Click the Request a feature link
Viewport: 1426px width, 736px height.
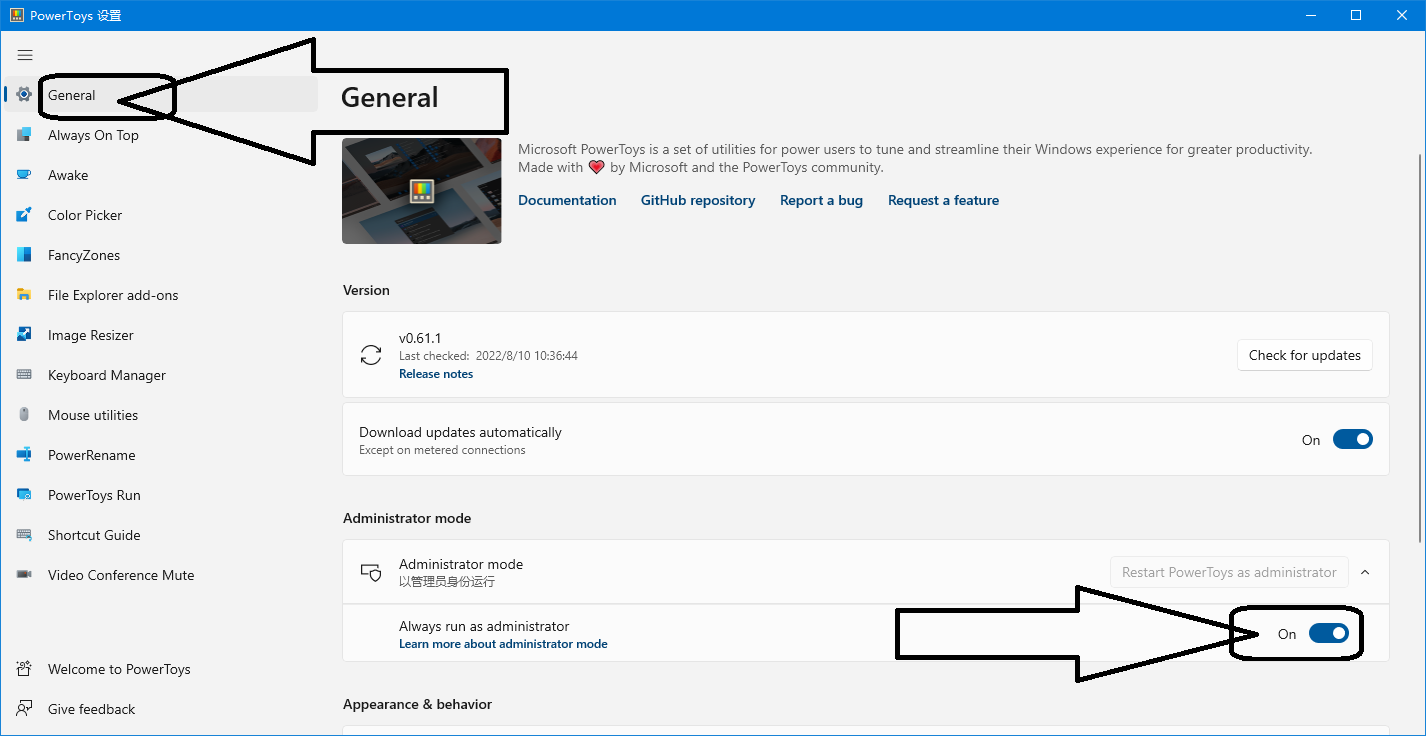point(943,200)
